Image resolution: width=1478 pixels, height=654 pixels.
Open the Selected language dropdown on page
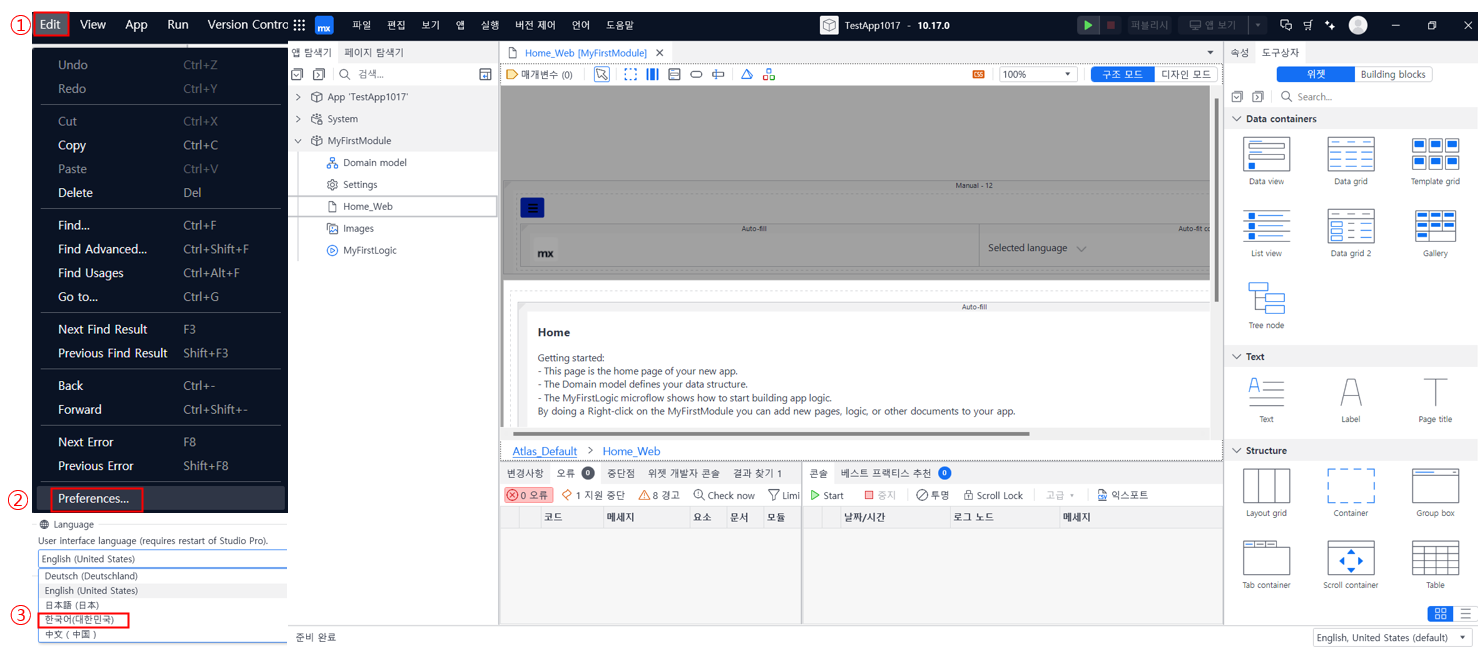click(1037, 248)
